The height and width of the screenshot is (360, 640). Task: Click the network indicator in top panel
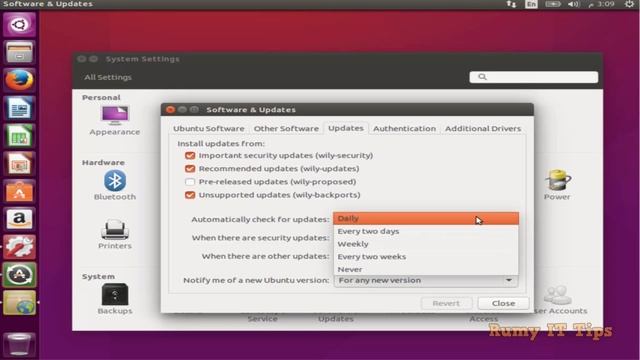[x=511, y=4]
